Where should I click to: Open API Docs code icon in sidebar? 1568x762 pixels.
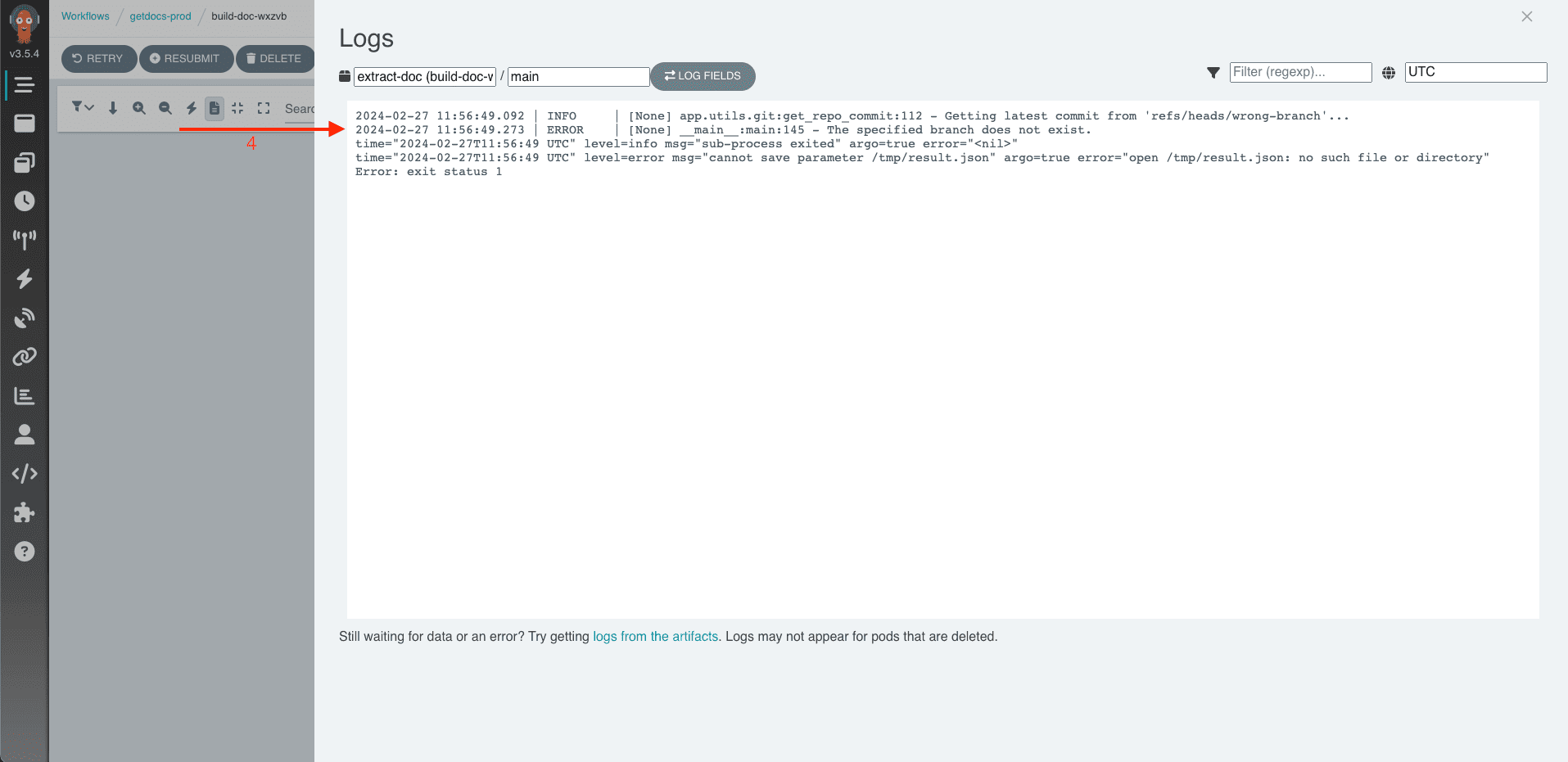click(25, 474)
